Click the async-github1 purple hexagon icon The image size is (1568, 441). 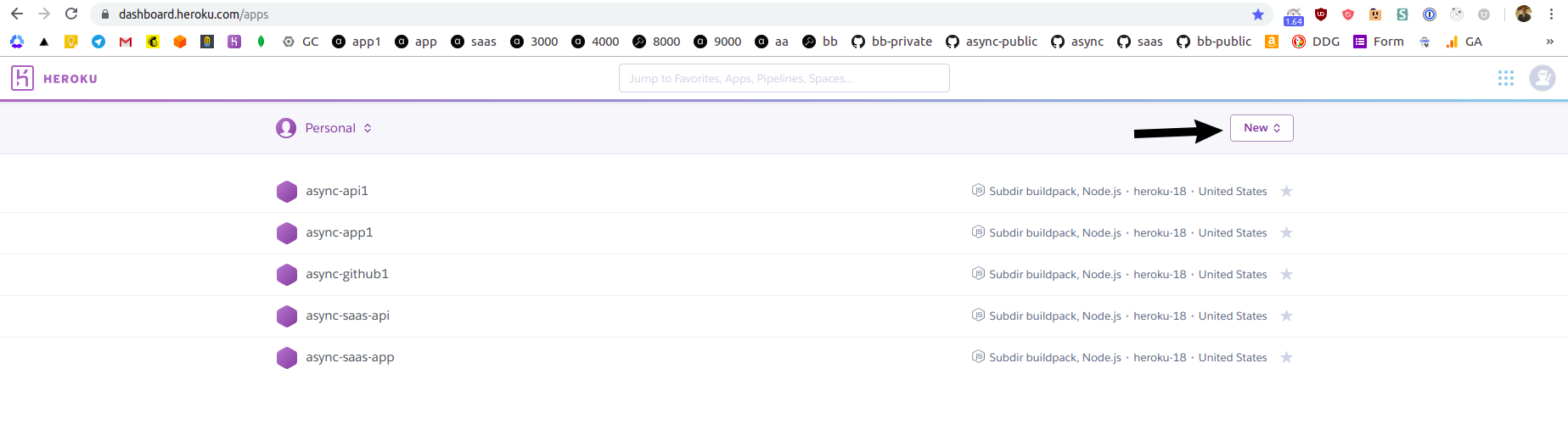click(x=287, y=274)
